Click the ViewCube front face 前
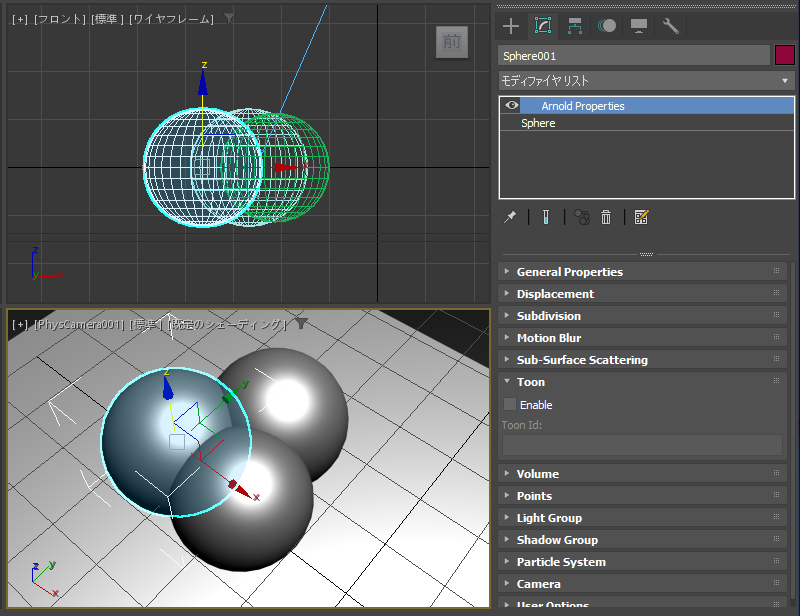 tap(452, 42)
